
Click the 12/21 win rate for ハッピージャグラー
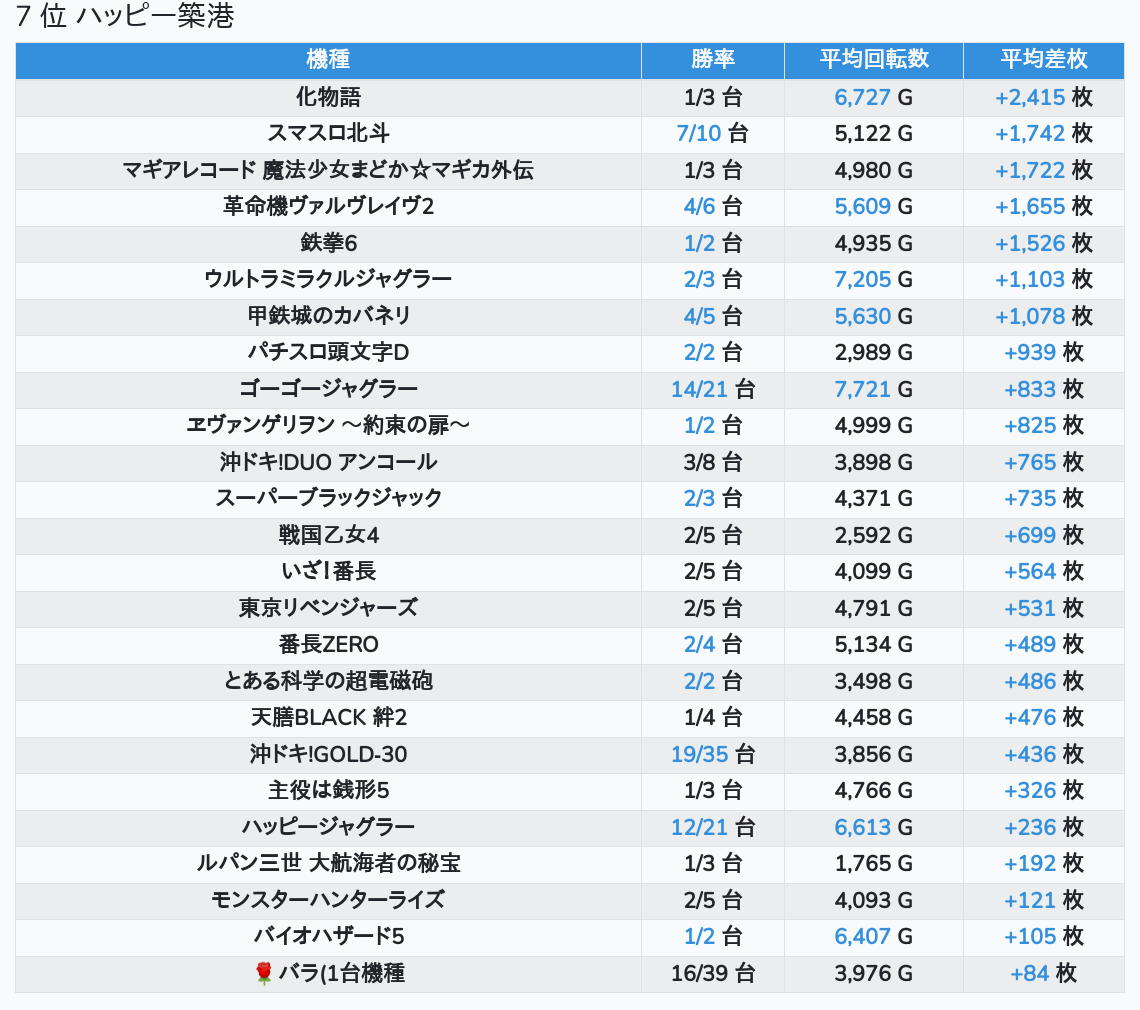[x=699, y=827]
